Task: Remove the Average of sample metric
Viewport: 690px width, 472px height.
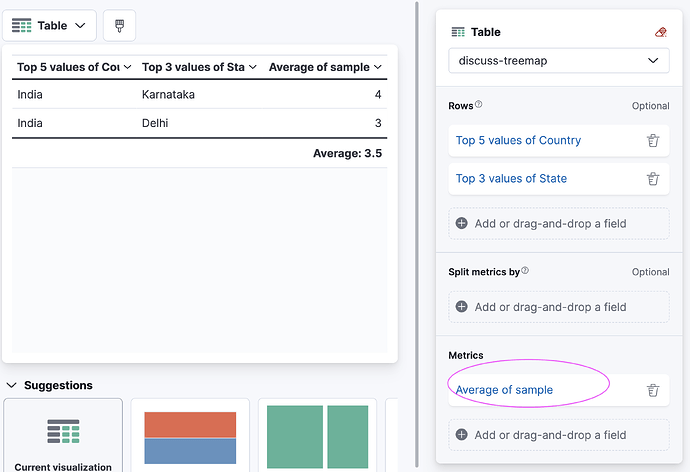Action: pos(653,391)
